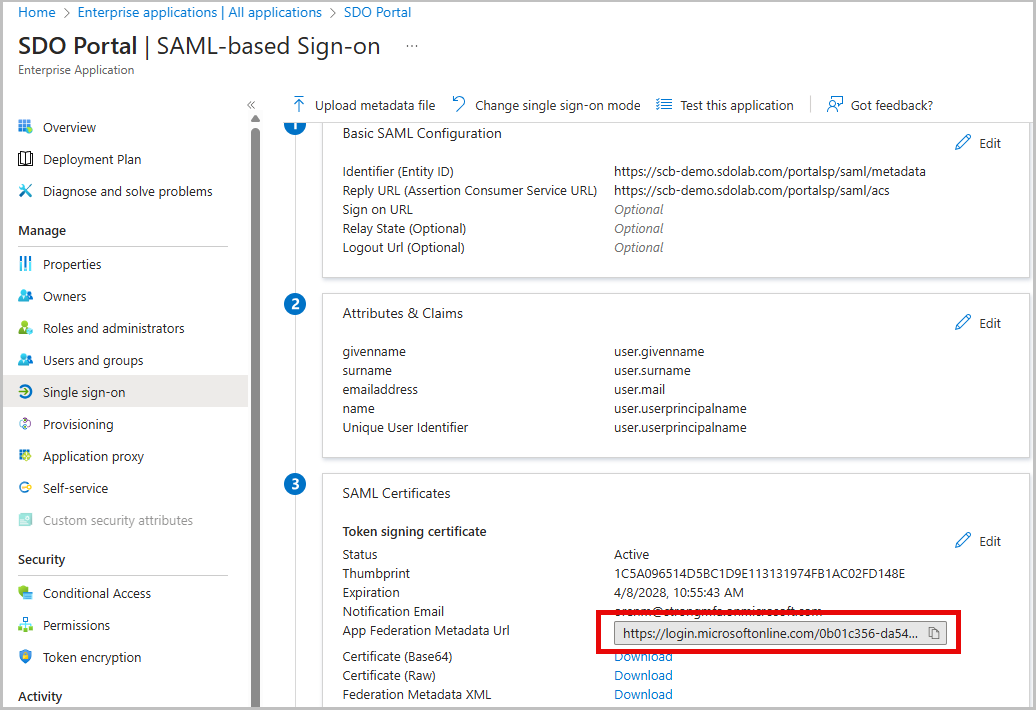The image size is (1036, 710).
Task: Open the Overview sidebar item icon
Action: coord(25,127)
